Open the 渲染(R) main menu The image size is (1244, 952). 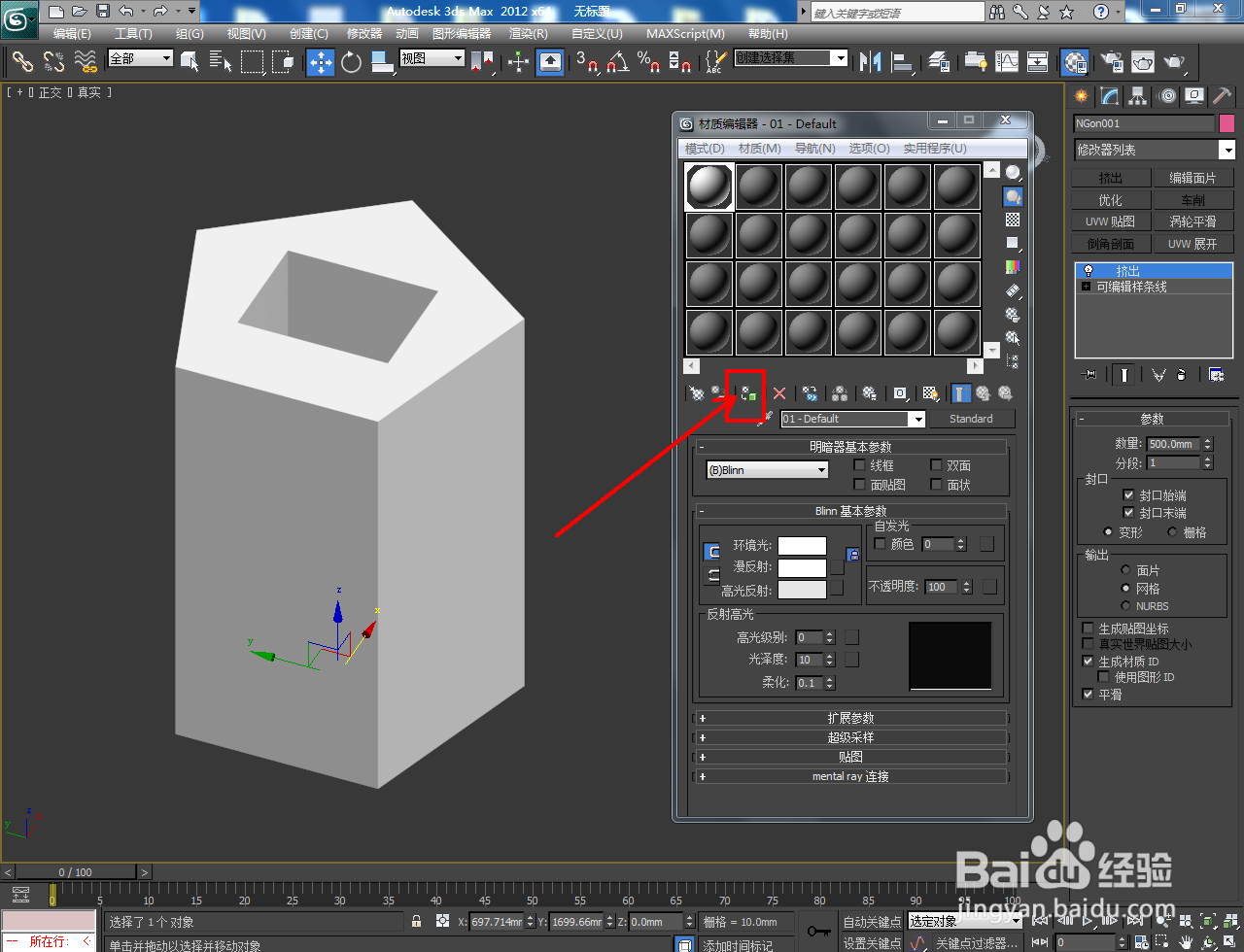point(528,34)
